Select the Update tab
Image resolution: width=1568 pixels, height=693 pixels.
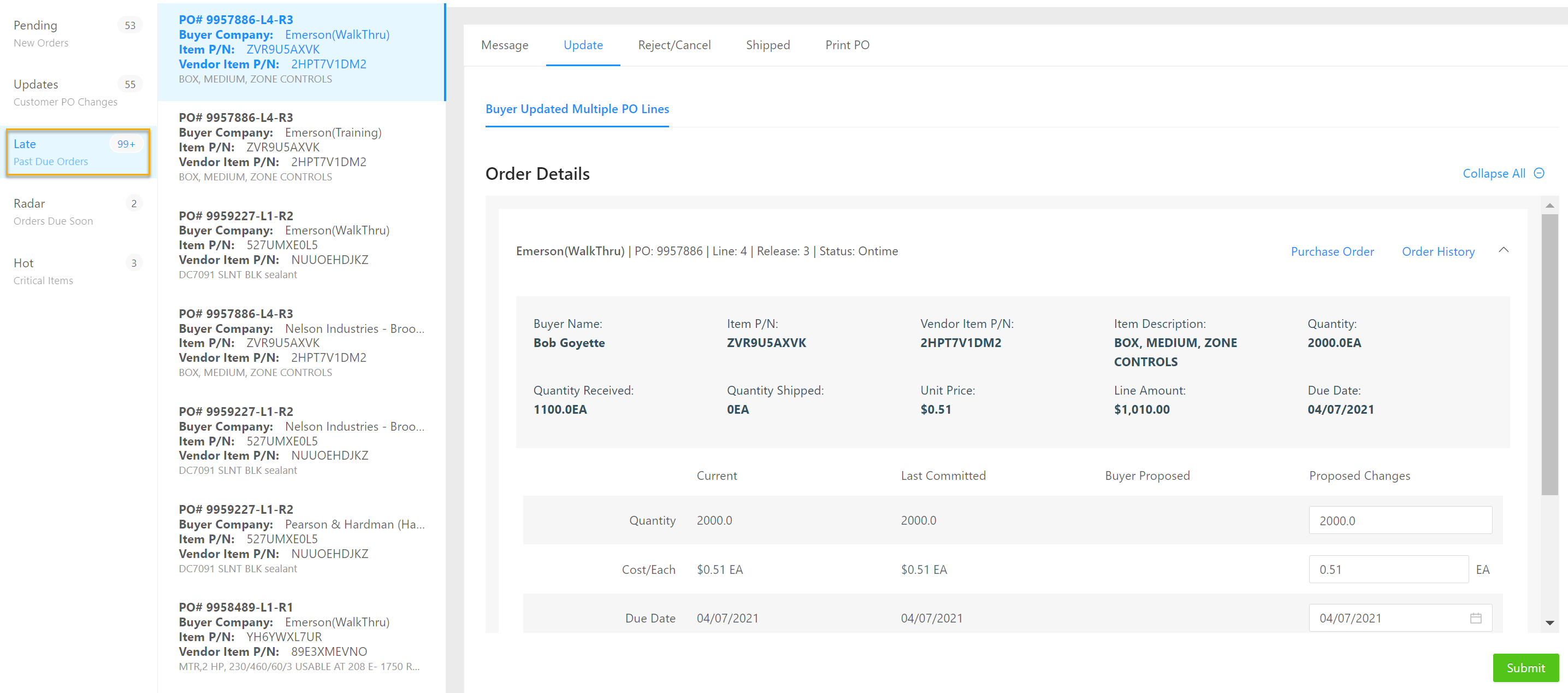coord(583,45)
